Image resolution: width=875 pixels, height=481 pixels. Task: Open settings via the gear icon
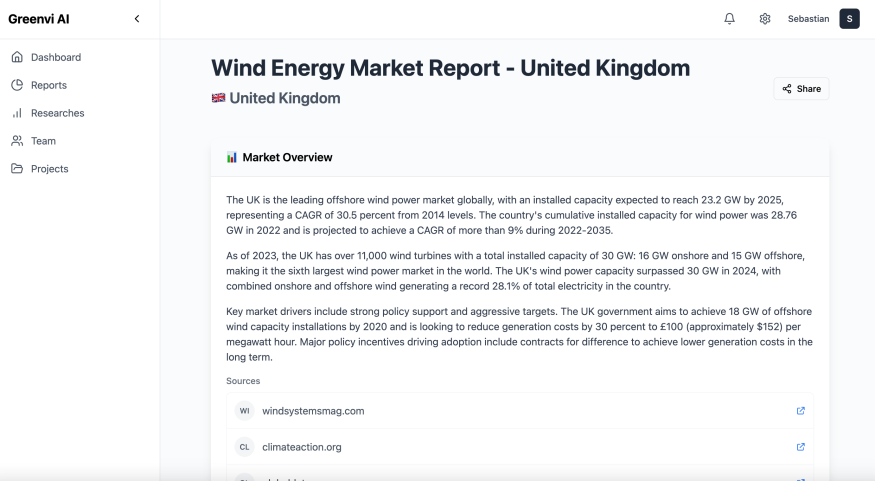[x=765, y=19]
